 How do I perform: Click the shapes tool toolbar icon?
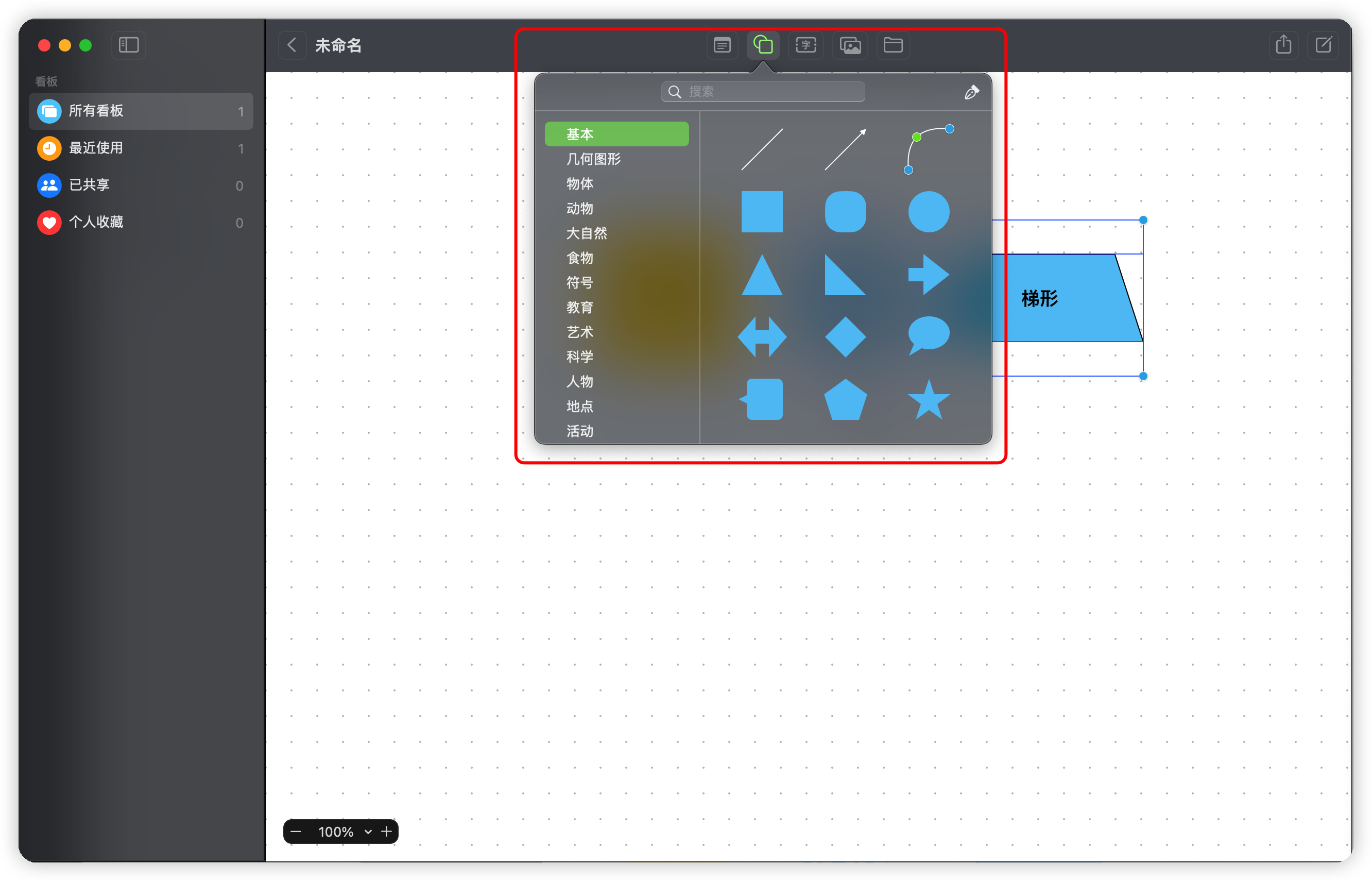(x=763, y=45)
